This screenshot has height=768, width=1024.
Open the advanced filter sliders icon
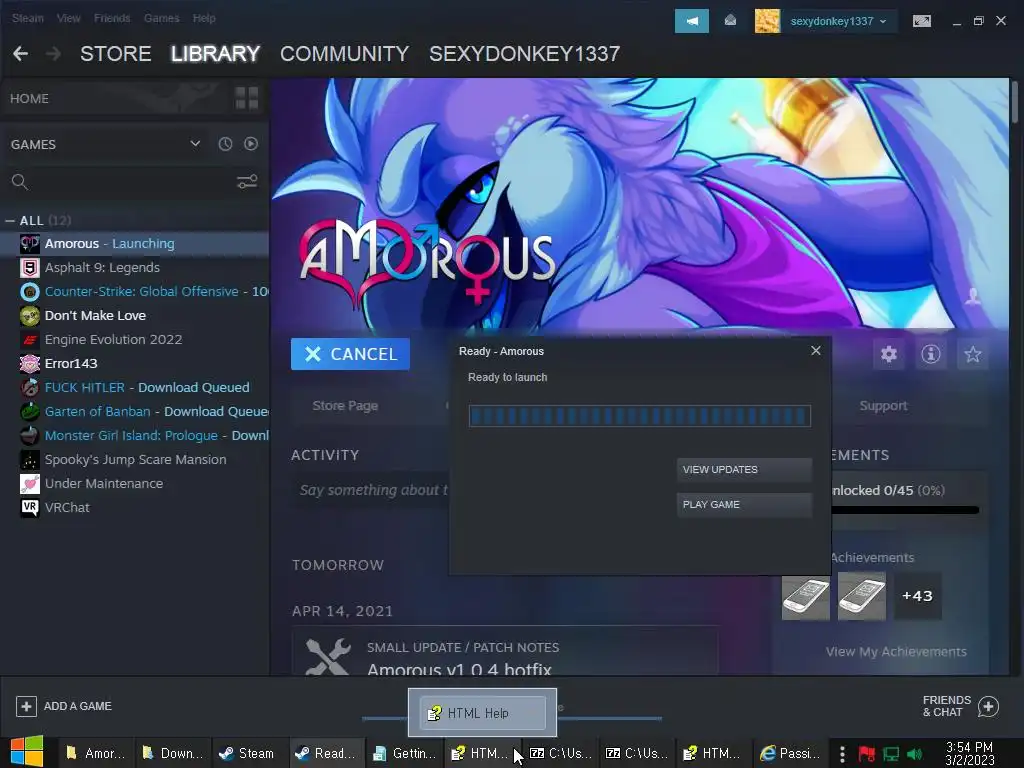tap(247, 182)
